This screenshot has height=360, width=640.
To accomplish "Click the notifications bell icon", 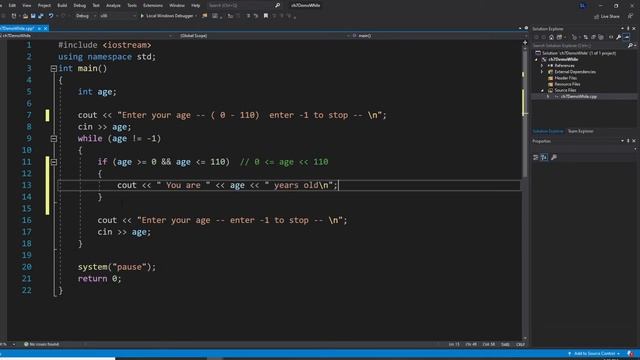I will (x=631, y=354).
